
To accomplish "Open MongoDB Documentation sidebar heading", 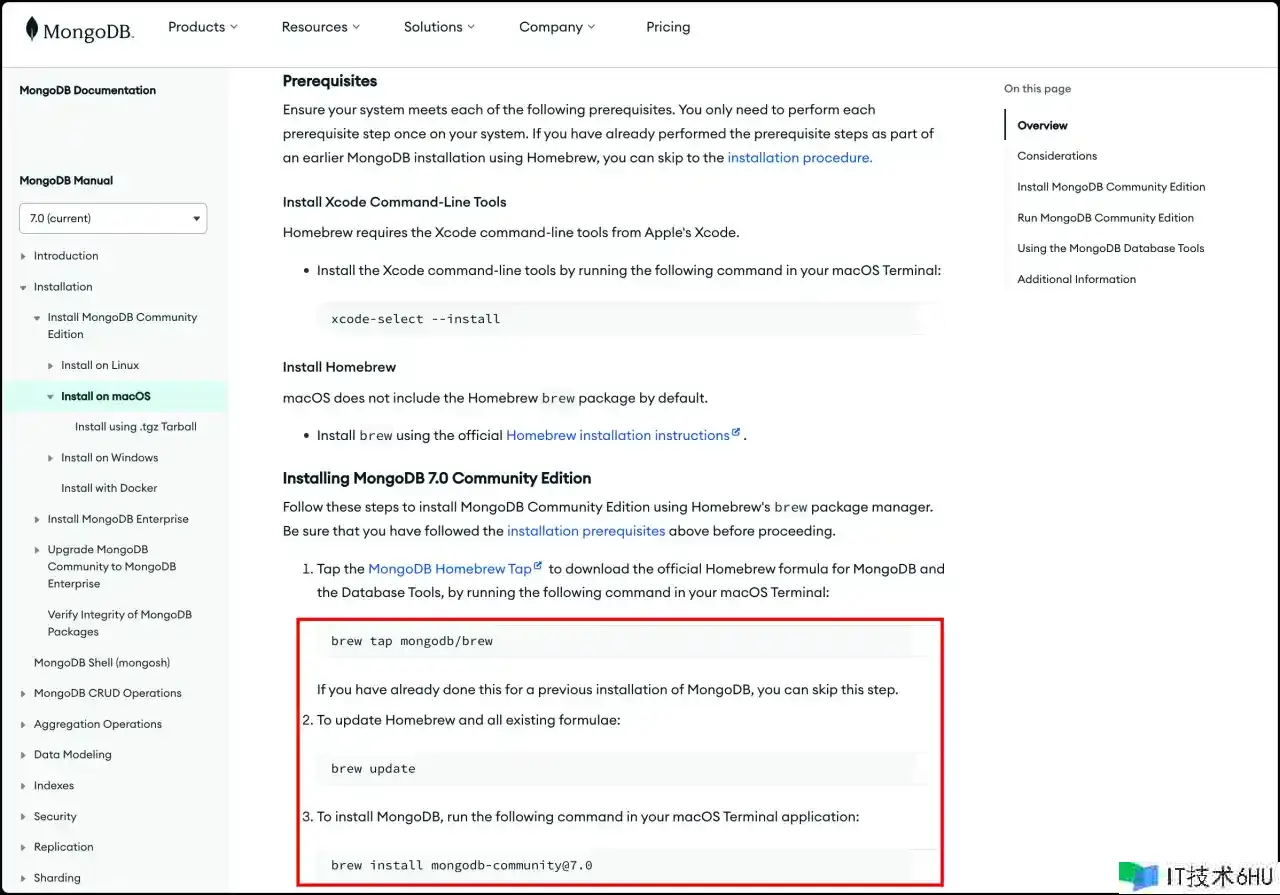I will [x=88, y=90].
